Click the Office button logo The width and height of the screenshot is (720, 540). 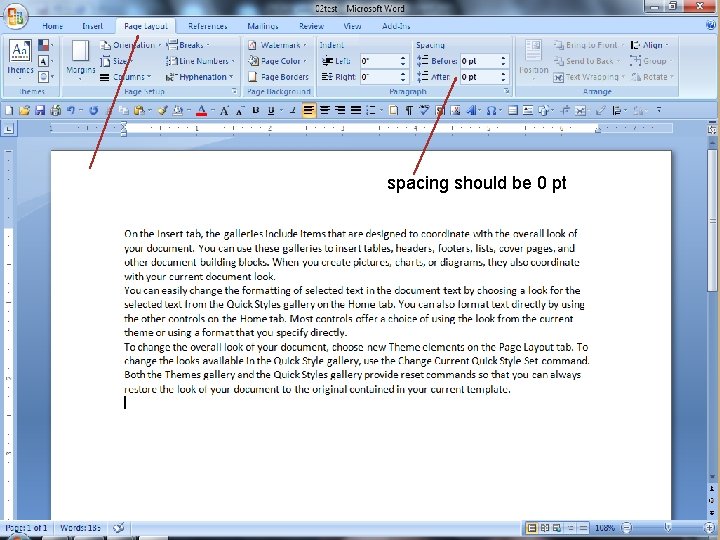click(15, 17)
